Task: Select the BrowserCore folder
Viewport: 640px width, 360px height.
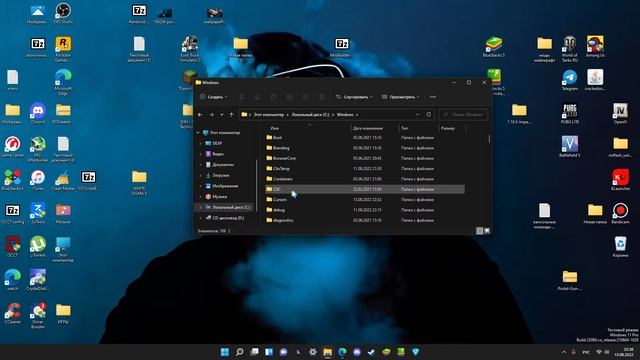Action: pyautogui.click(x=364, y=158)
